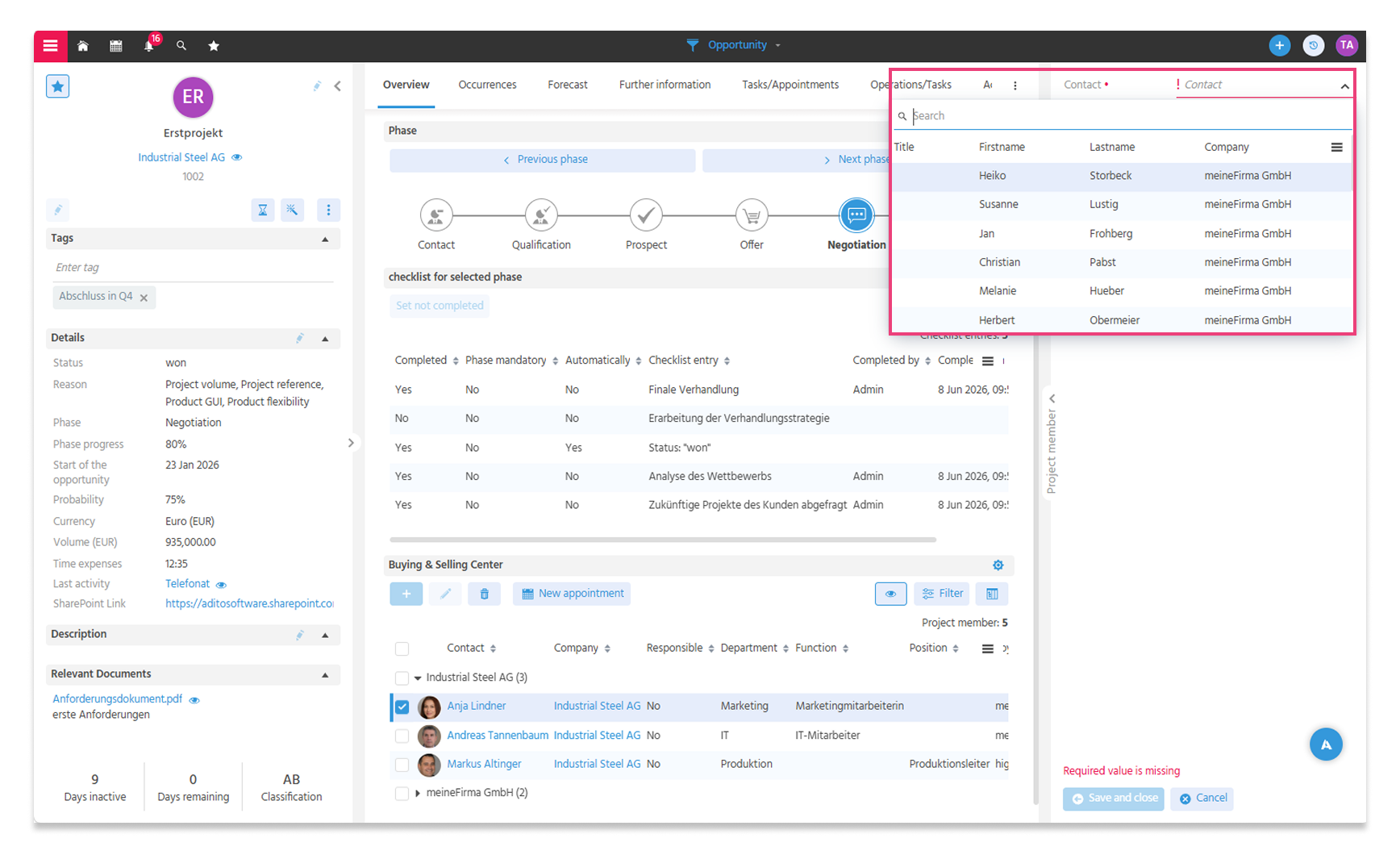Collapse the Tags section arrow
Viewport: 1400px width, 855px height.
325,239
